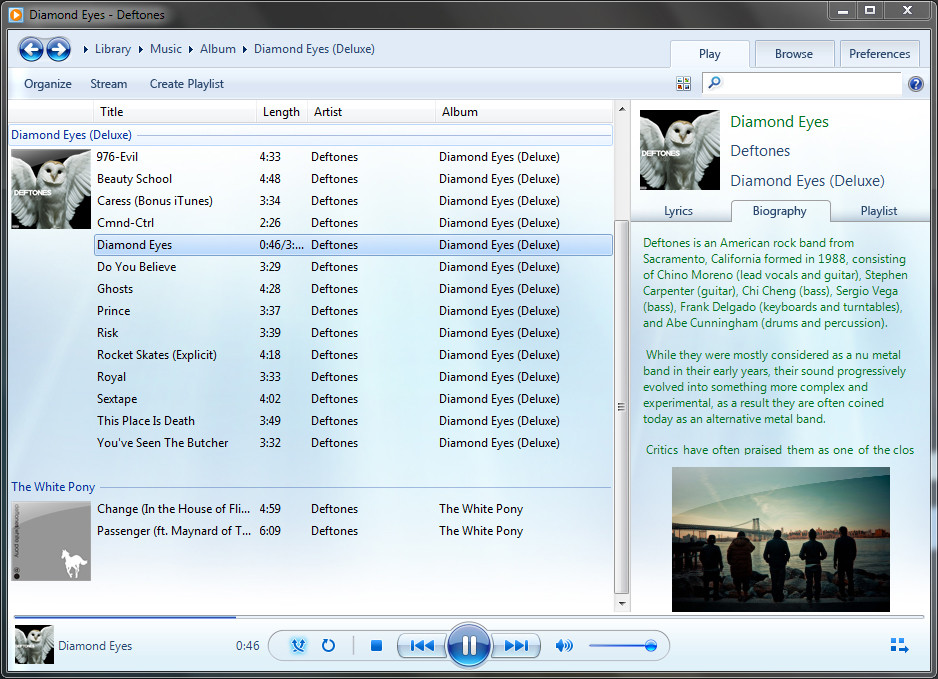Click the Windows Media Player title bar icon
Screen dimensions: 938x679
tap(16, 14)
